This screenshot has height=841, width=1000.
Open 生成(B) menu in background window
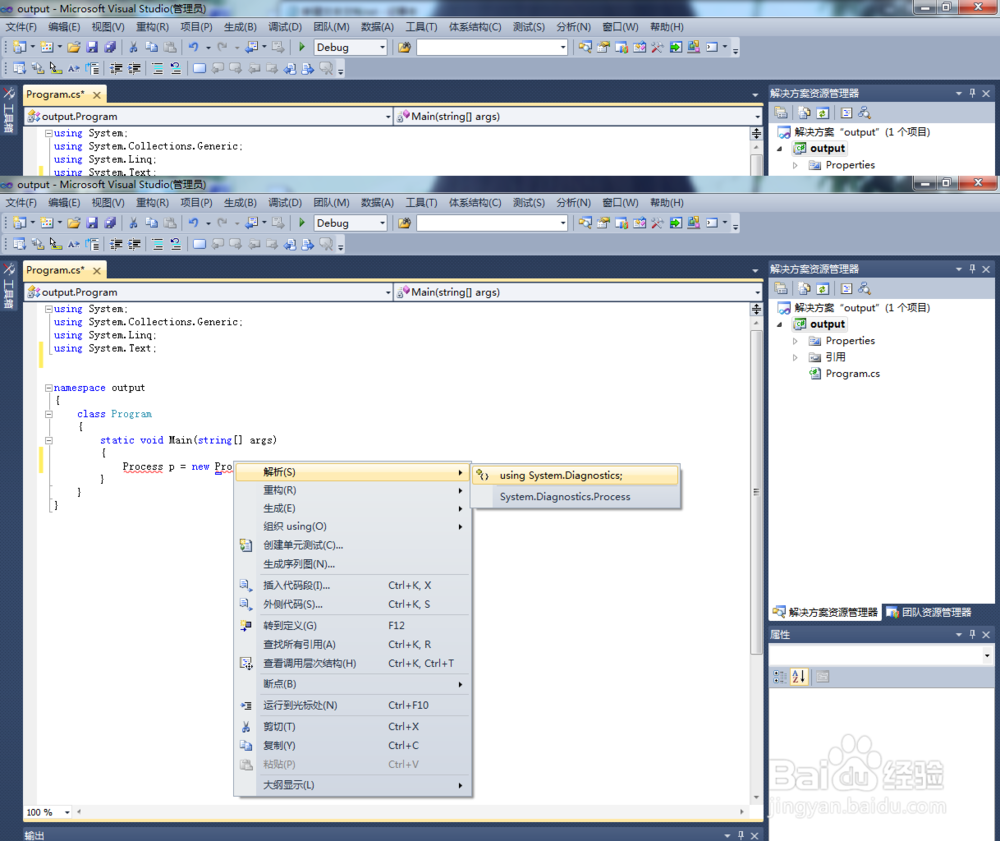(240, 27)
